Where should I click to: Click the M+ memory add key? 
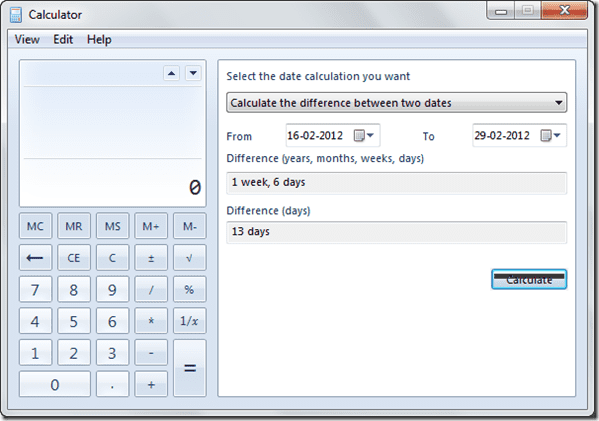click(151, 226)
